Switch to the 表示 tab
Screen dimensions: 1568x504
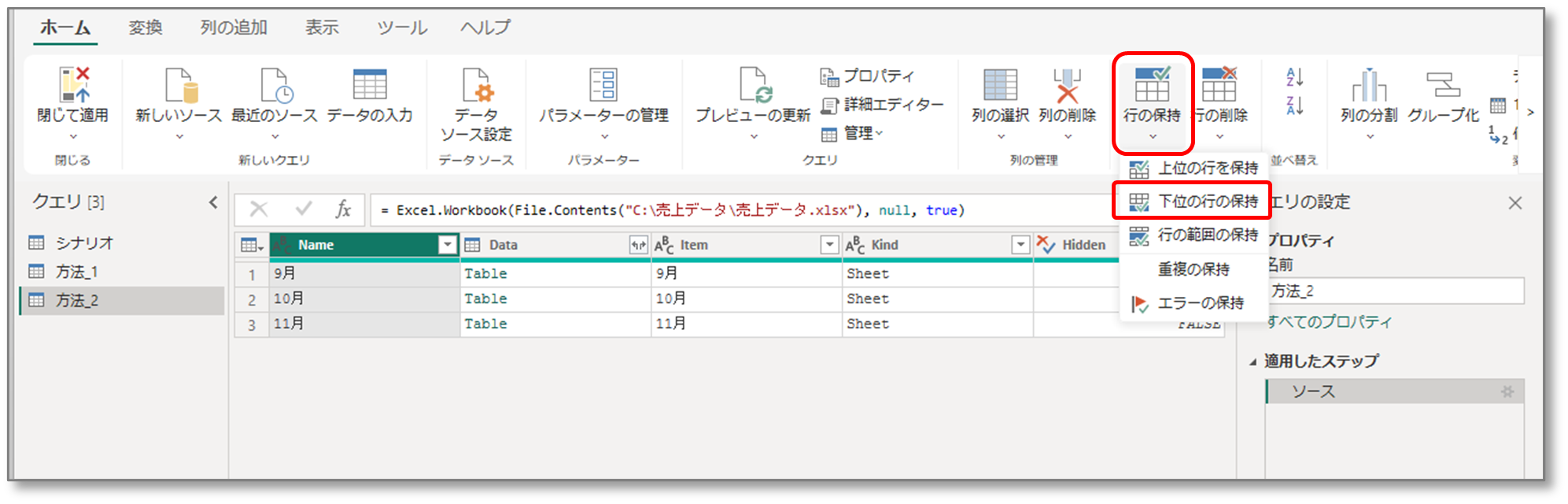pyautogui.click(x=322, y=28)
